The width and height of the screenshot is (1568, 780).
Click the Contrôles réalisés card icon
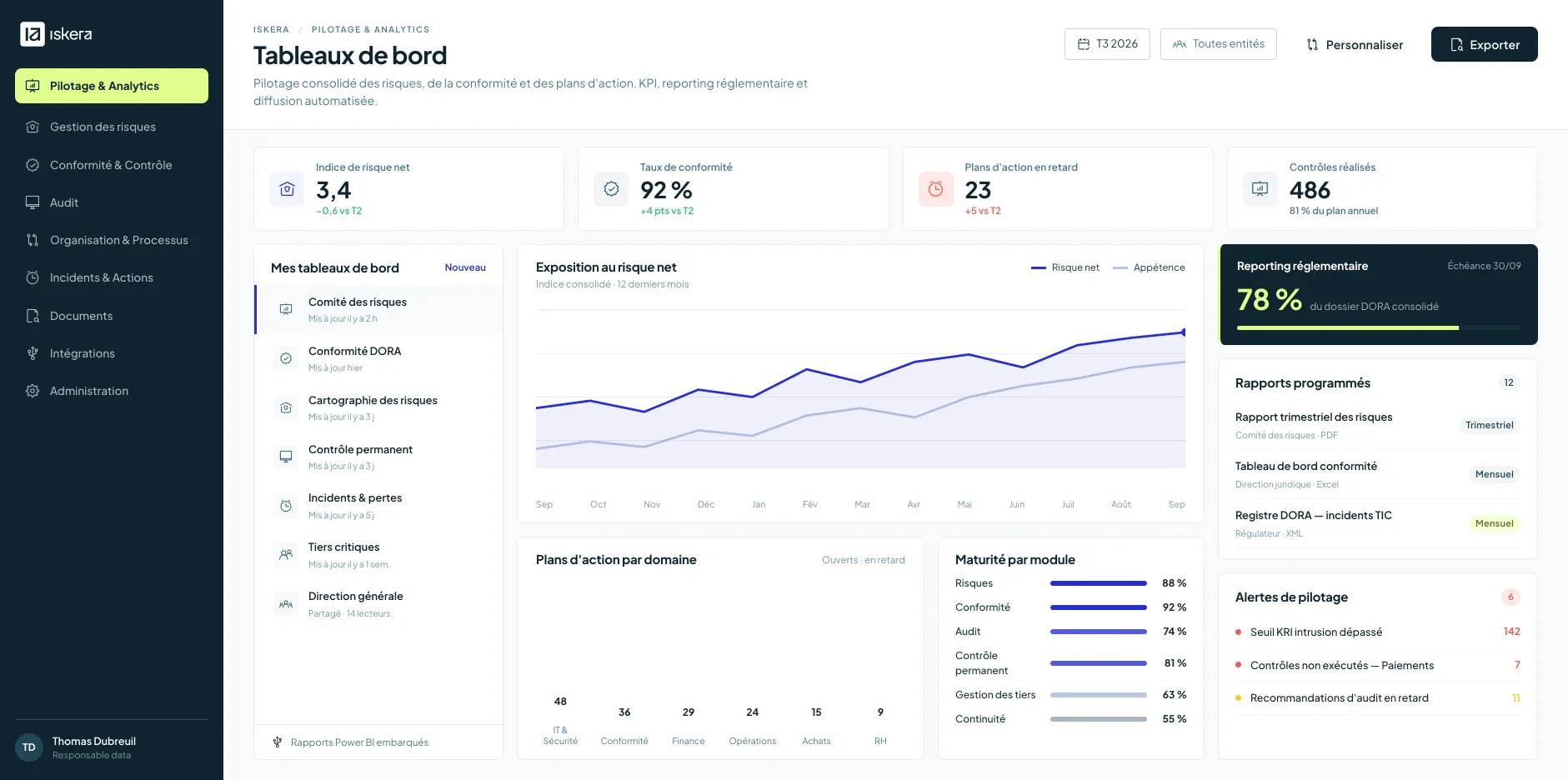1260,189
